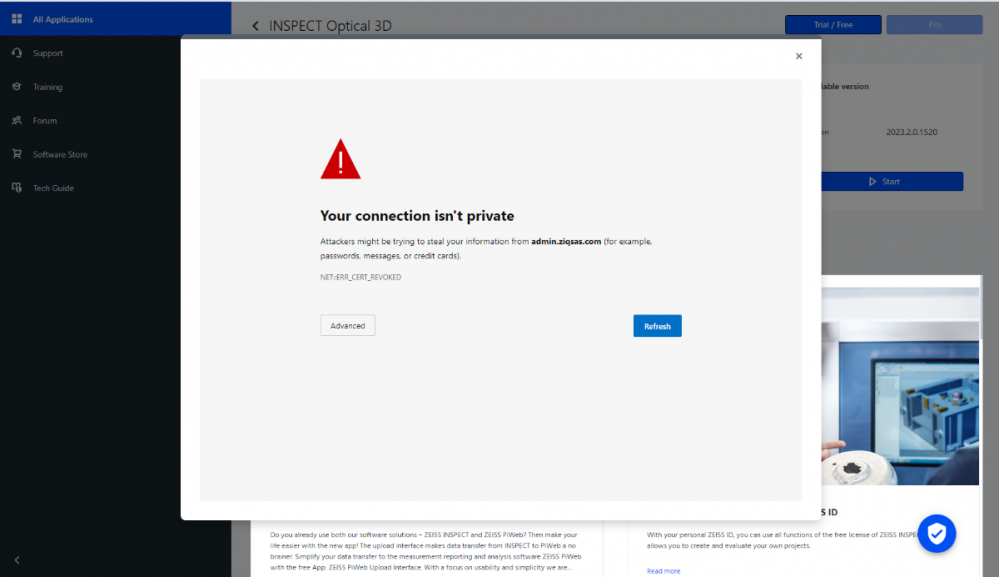This screenshot has width=999, height=577.
Task: Click the All Applications grid icon
Action: point(17,19)
